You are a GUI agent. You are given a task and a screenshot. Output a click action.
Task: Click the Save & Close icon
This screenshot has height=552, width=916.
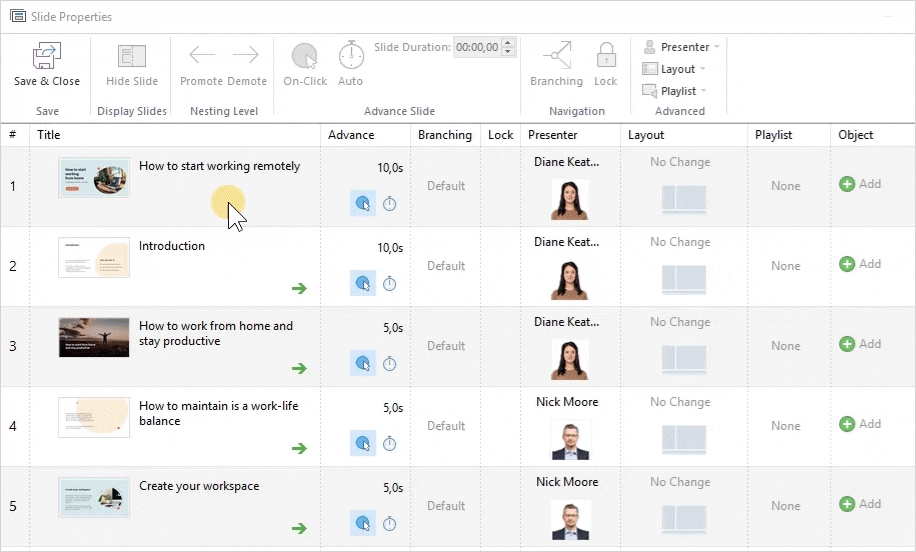[x=47, y=56]
